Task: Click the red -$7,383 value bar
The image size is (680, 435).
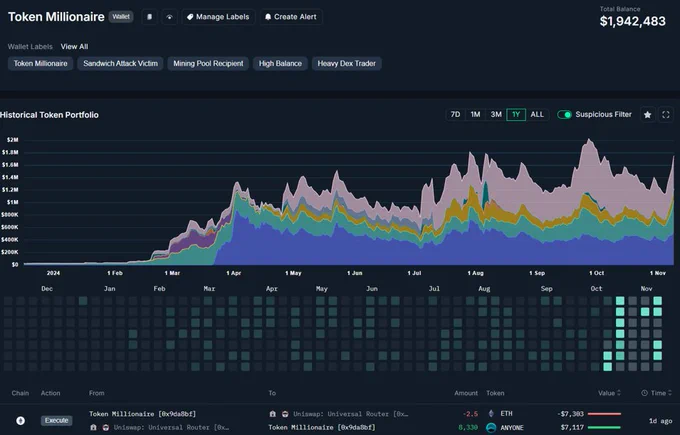Action: [x=604, y=414]
